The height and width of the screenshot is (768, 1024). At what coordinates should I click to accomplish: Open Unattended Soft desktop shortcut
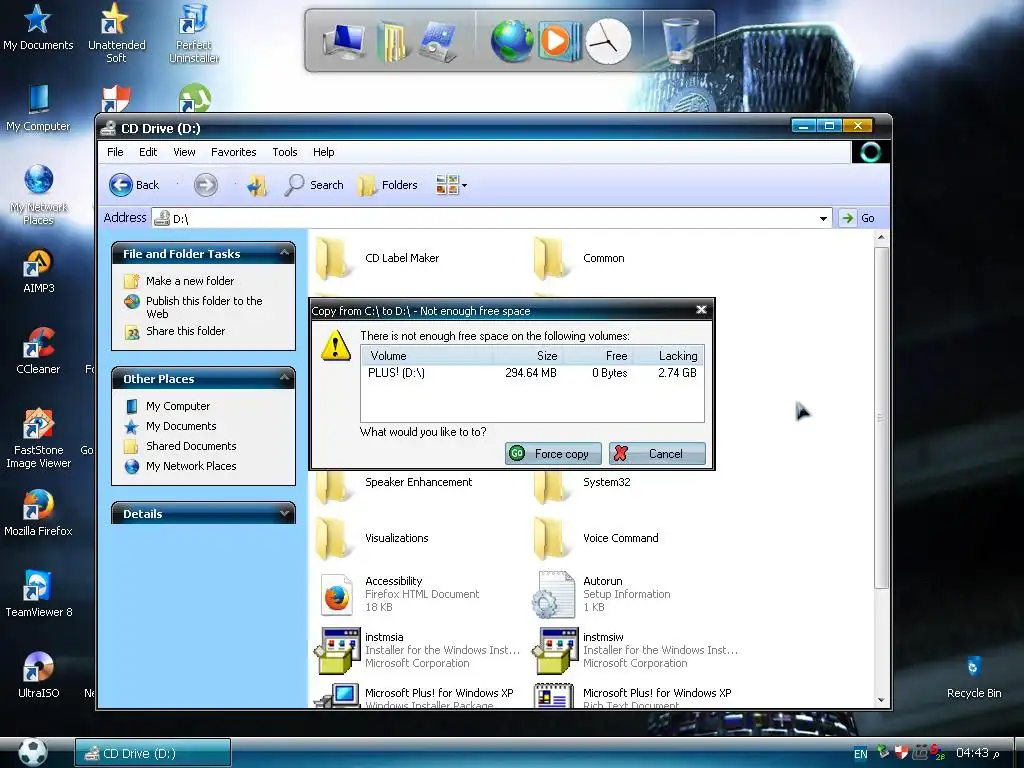[x=116, y=33]
